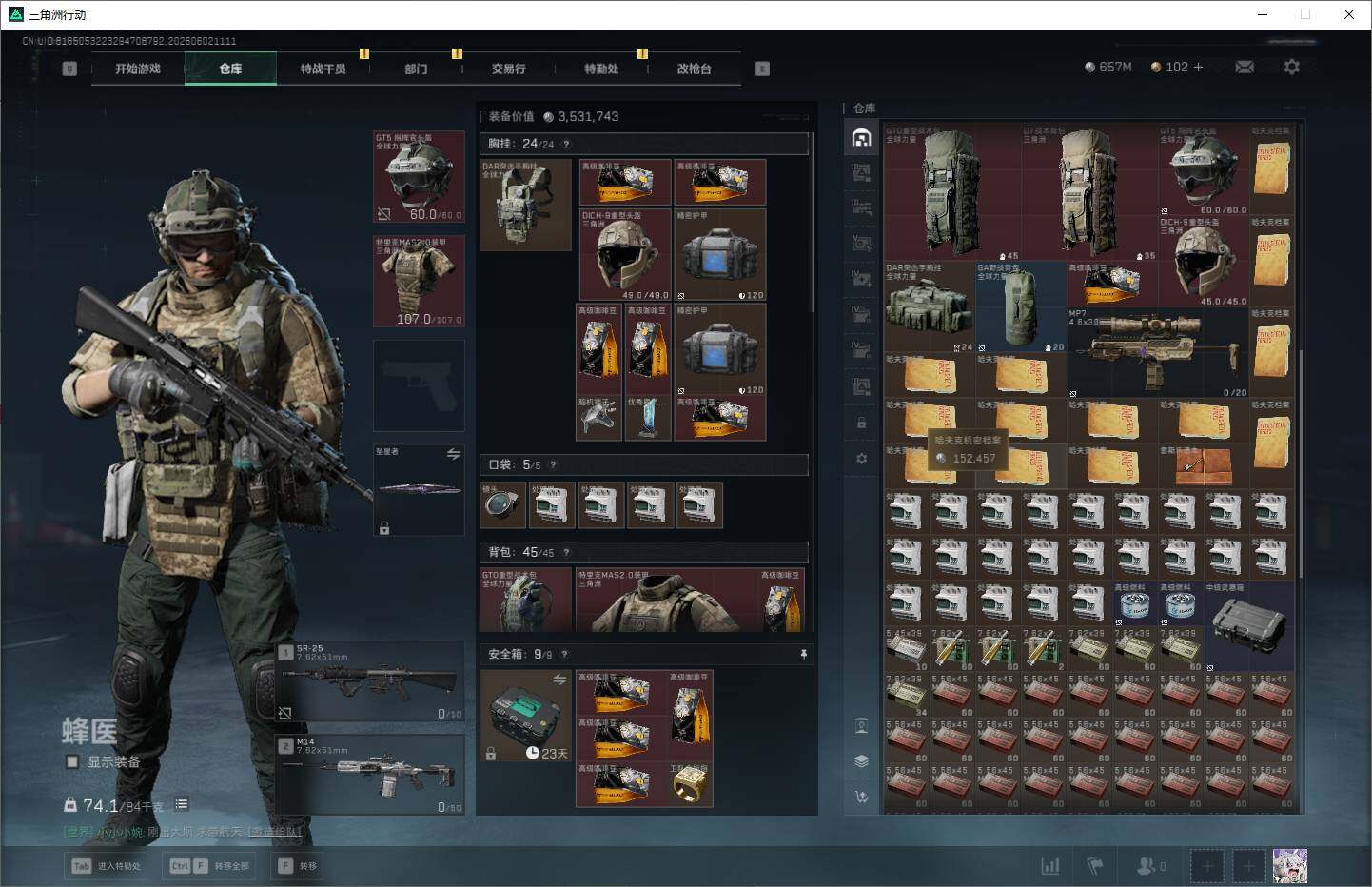Click the weight details list icon
1372x887 pixels.
[x=182, y=804]
